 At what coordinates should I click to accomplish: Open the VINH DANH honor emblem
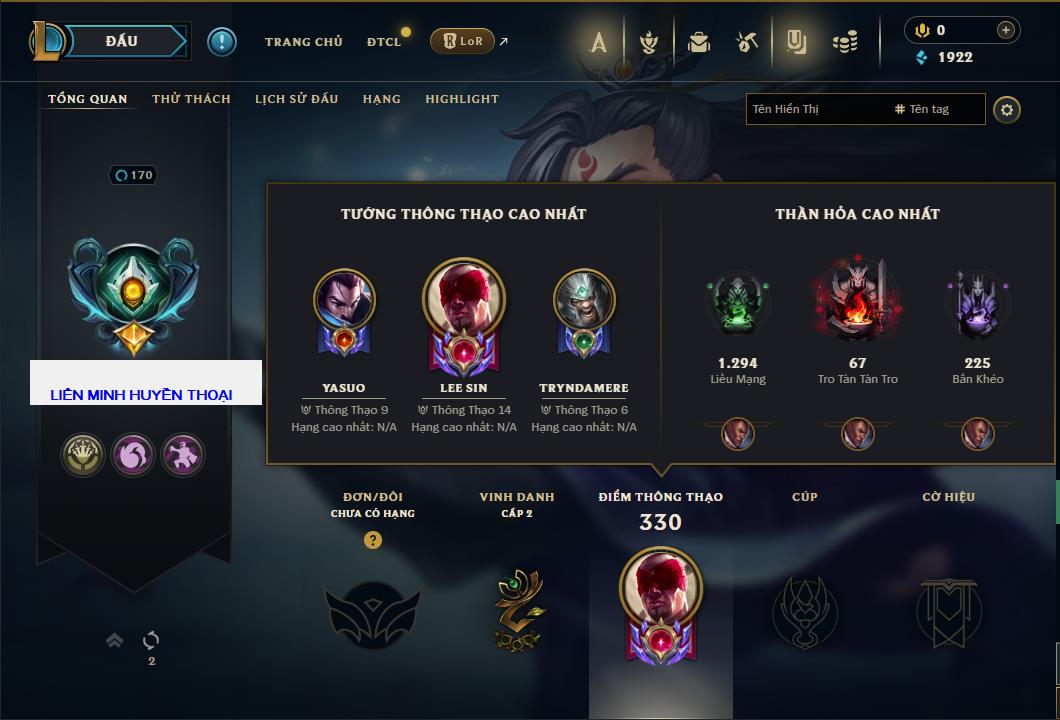(517, 610)
